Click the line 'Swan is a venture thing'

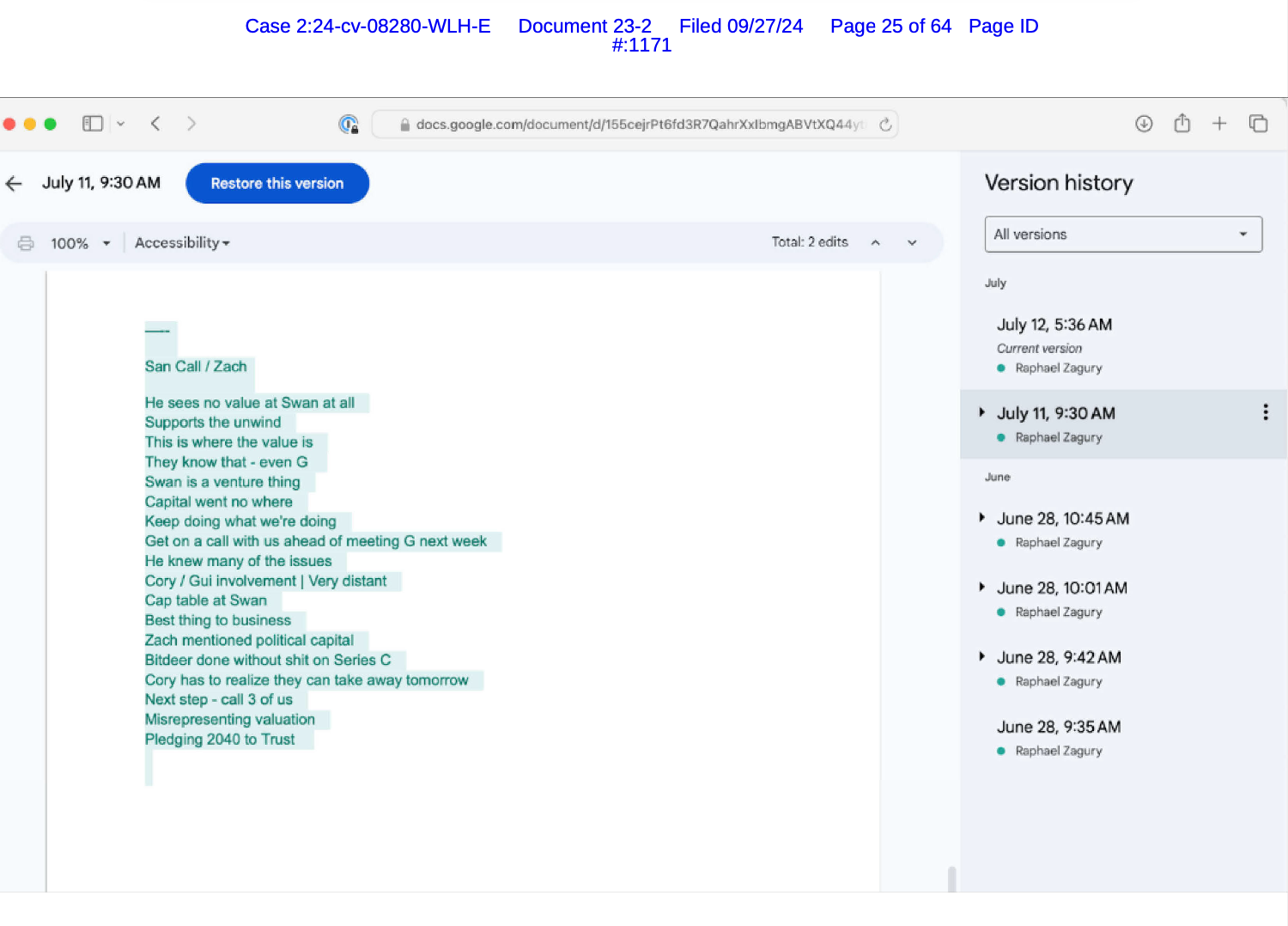(222, 483)
